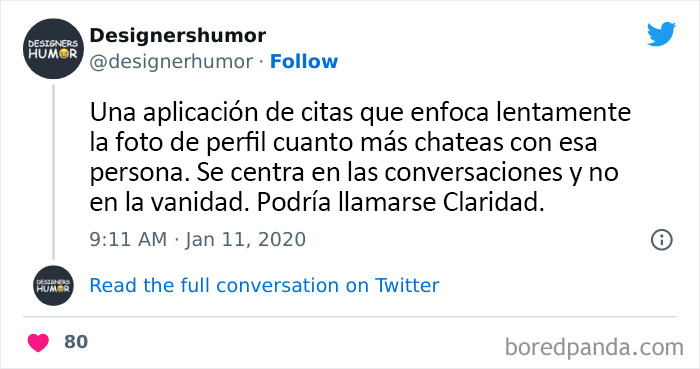Click the laughing emoji in the large avatar logo

click(x=62, y=54)
